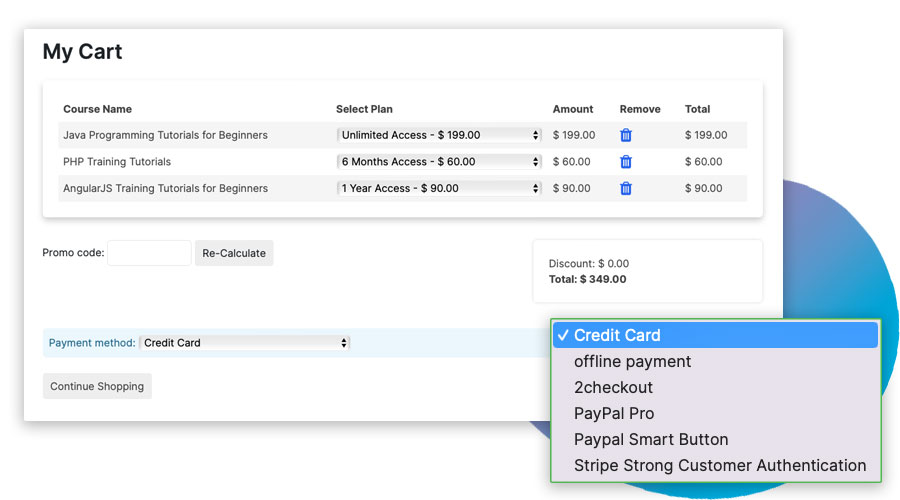Viewport: 900px width, 500px height.
Task: Click the Payment method label
Action: click(92, 343)
